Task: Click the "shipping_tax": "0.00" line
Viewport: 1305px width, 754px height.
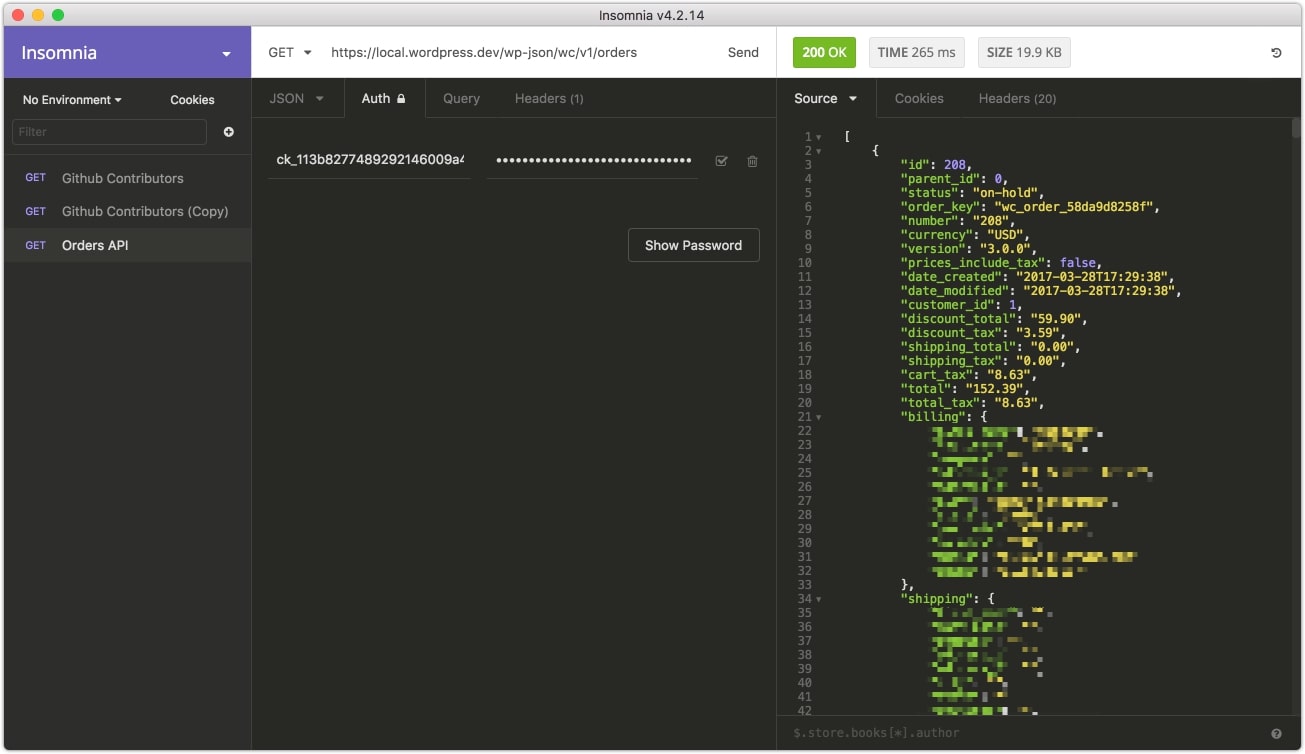Action: 982,361
